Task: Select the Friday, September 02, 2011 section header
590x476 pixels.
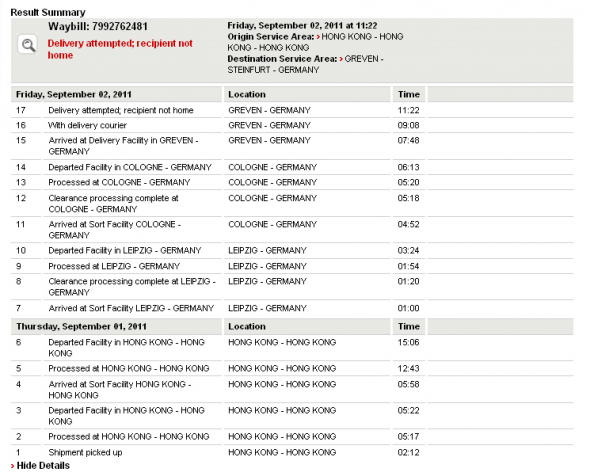Action: pyautogui.click(x=74, y=94)
